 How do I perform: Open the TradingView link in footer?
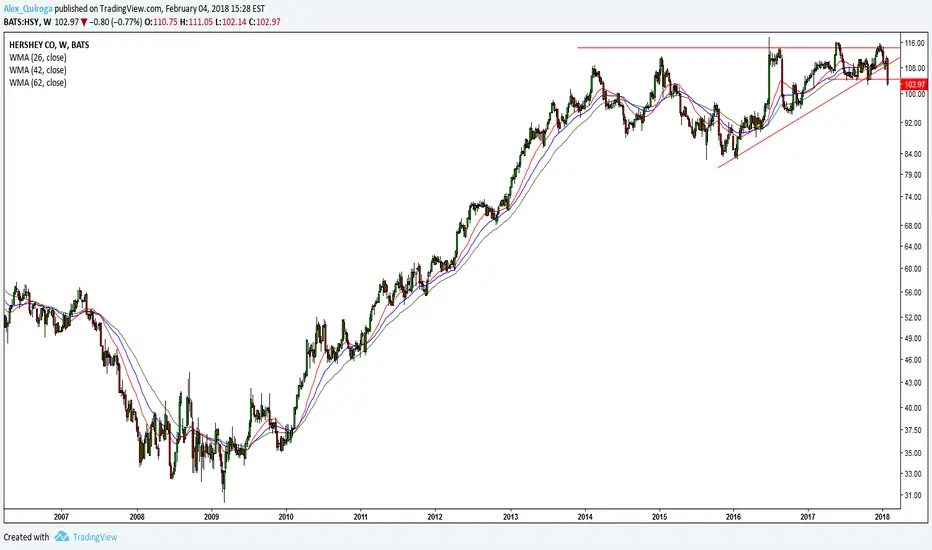[x=95, y=537]
